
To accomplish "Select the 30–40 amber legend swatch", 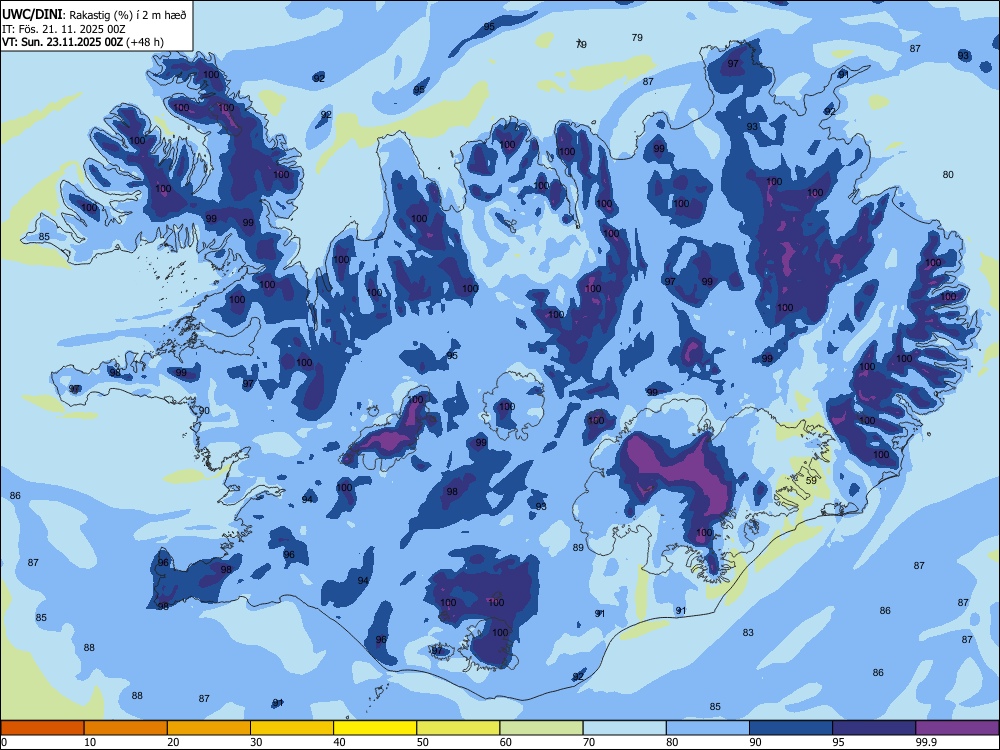I will [292, 728].
